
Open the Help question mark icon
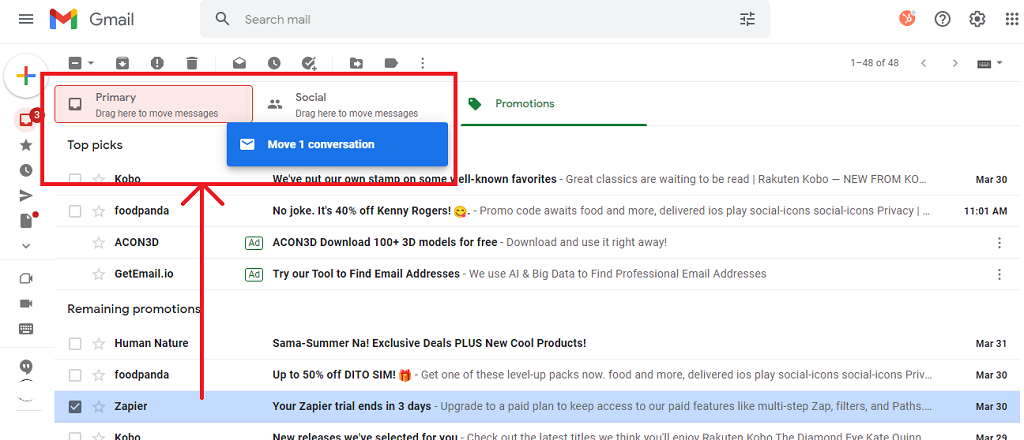pos(942,19)
